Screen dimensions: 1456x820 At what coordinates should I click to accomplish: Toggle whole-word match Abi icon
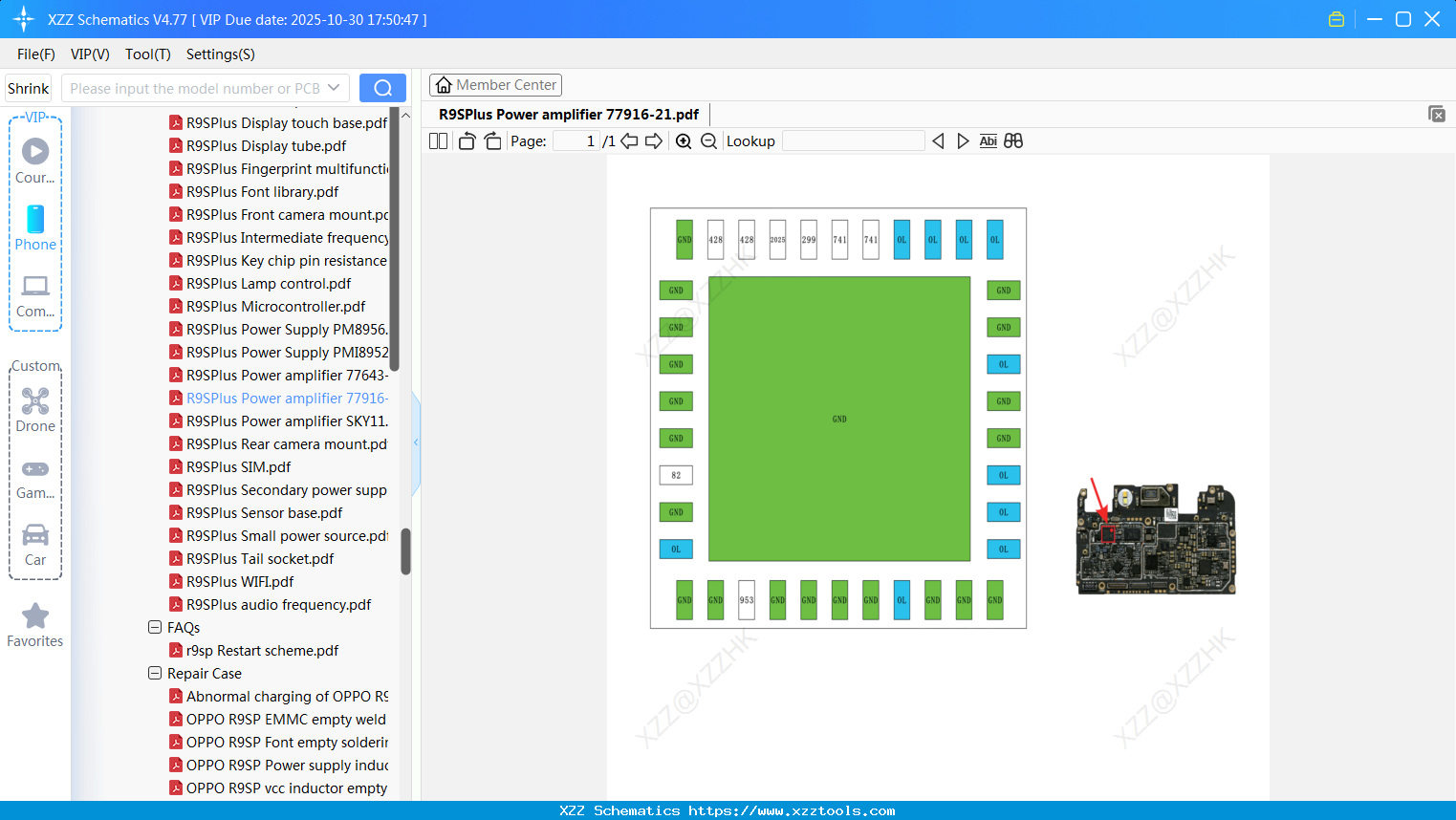pyautogui.click(x=989, y=141)
